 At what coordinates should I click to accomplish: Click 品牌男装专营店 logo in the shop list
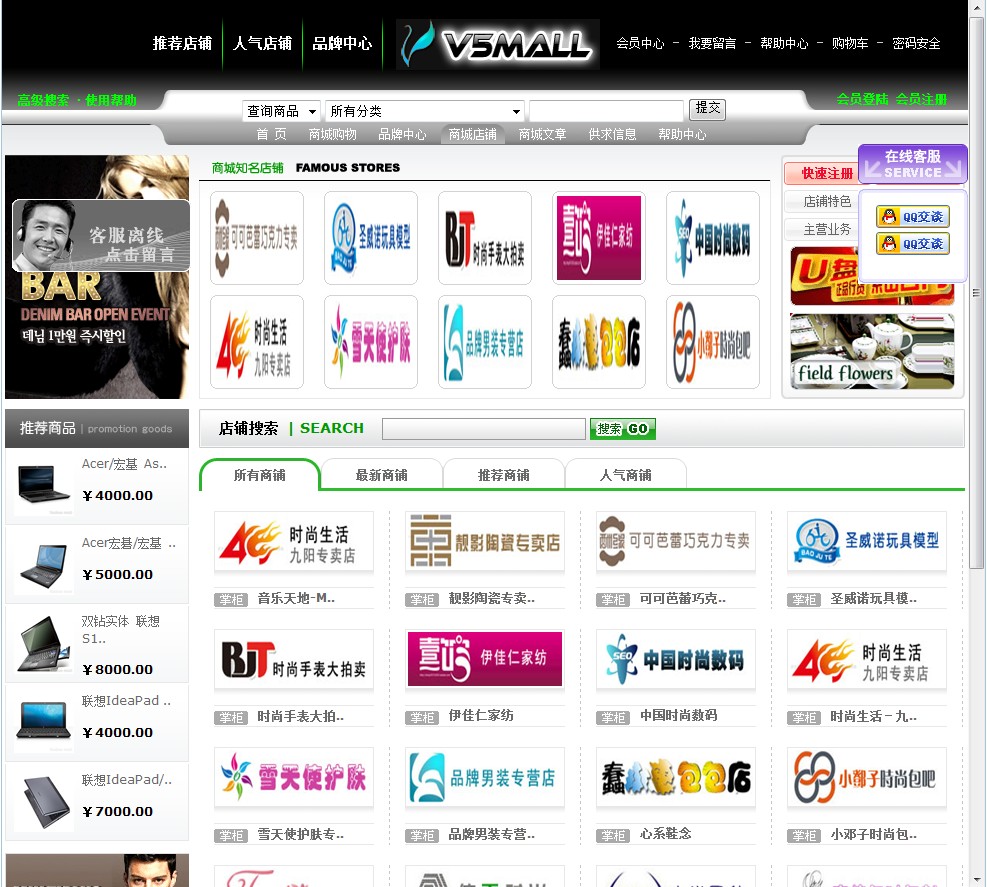485,777
